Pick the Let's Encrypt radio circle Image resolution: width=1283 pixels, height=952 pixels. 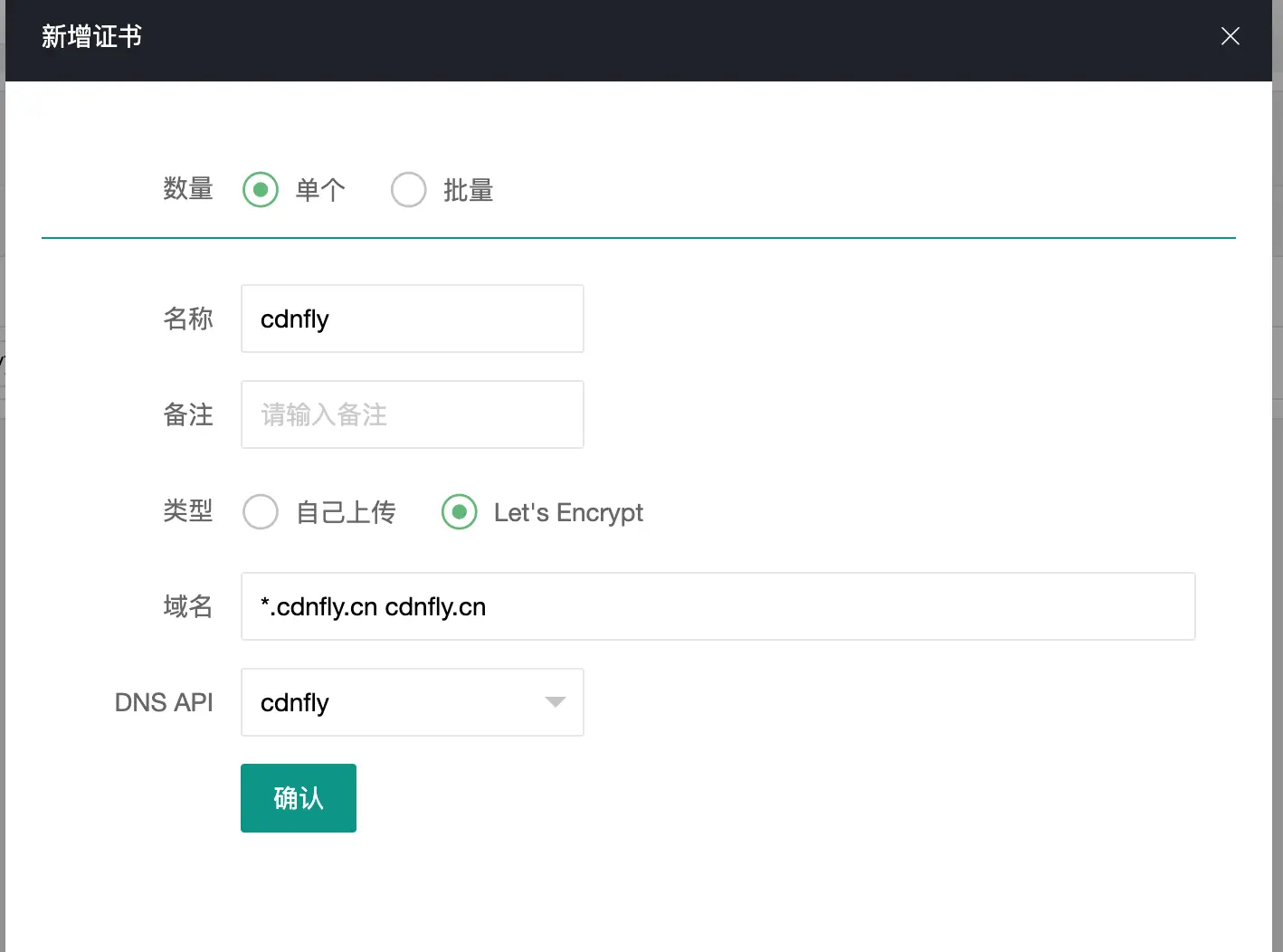[x=460, y=512]
